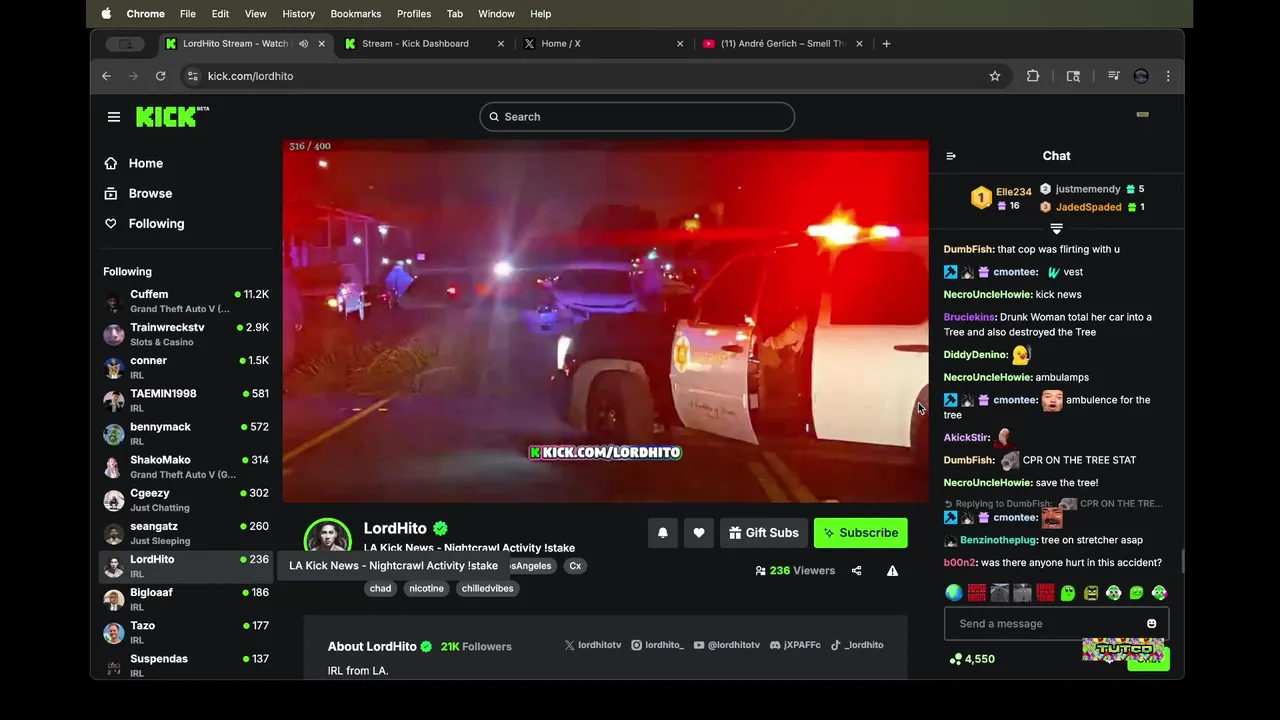1280x720 pixels.
Task: Go to Home in the sidebar
Action: (145, 163)
